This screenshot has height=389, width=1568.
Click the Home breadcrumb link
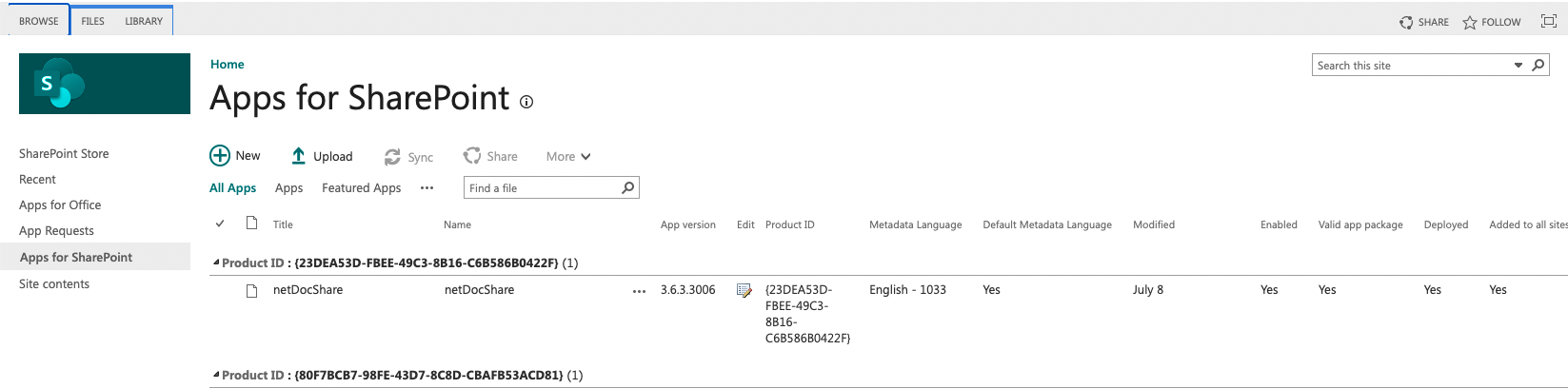click(228, 64)
